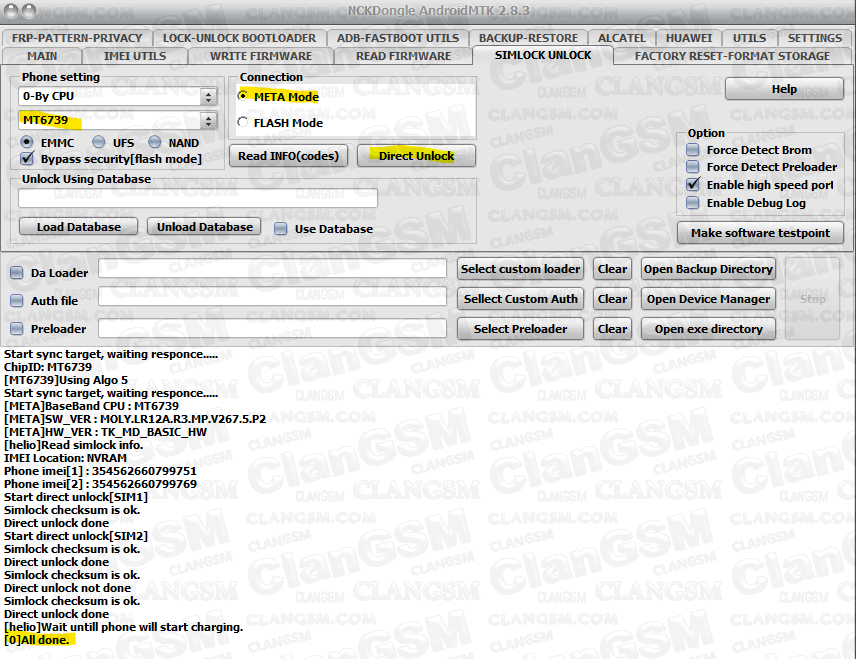Clear the Preloader path
This screenshot has width=856, height=659.
612,329
